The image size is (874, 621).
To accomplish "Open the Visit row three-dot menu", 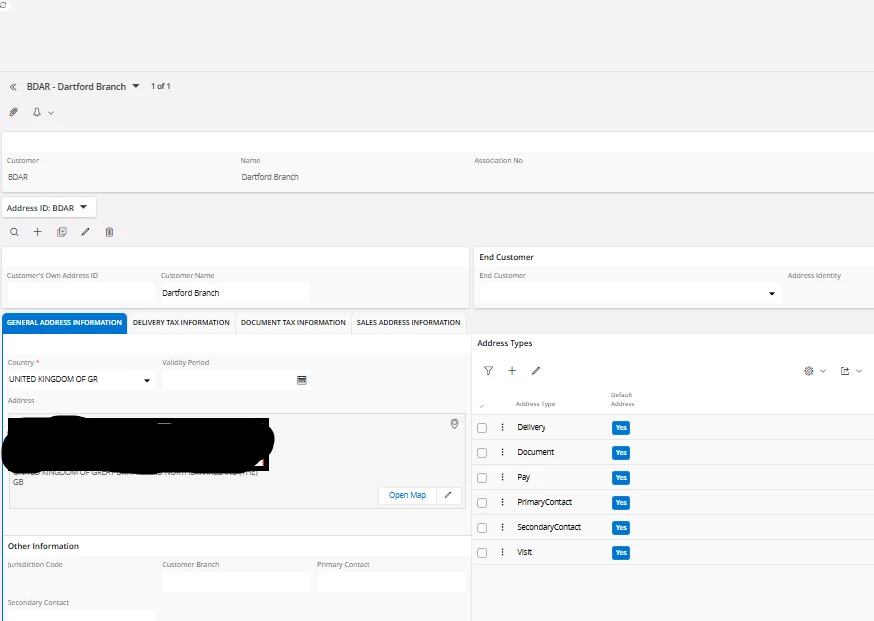I will click(502, 552).
